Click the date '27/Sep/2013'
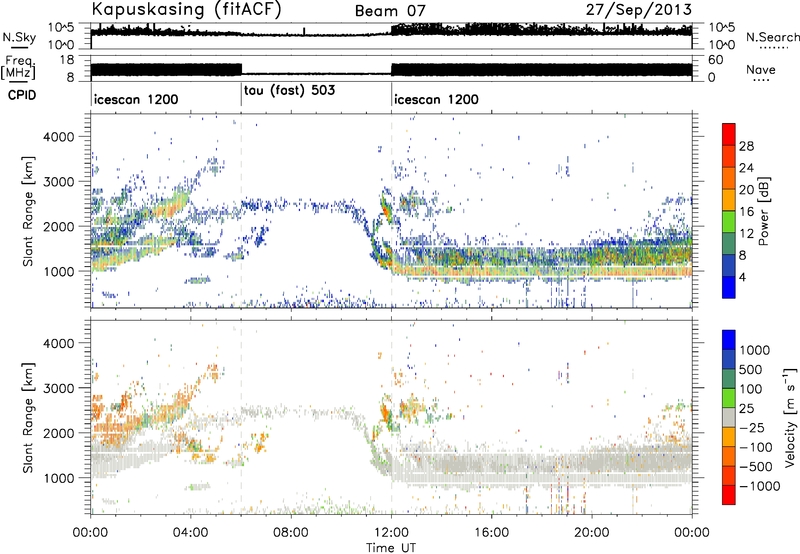Viewport: 800px width, 554px height. pos(639,9)
